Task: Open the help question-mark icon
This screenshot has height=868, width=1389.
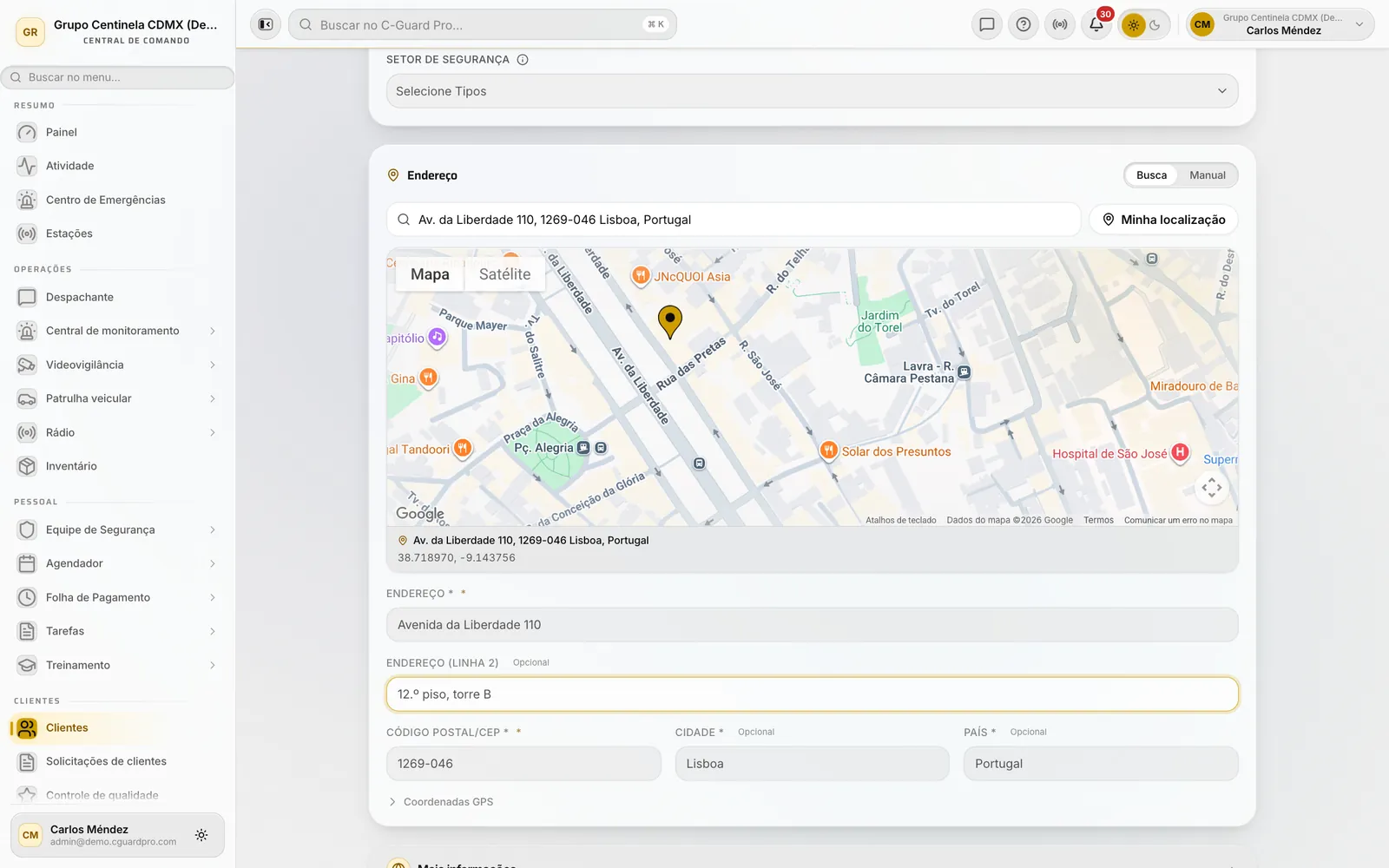Action: 1024,24
